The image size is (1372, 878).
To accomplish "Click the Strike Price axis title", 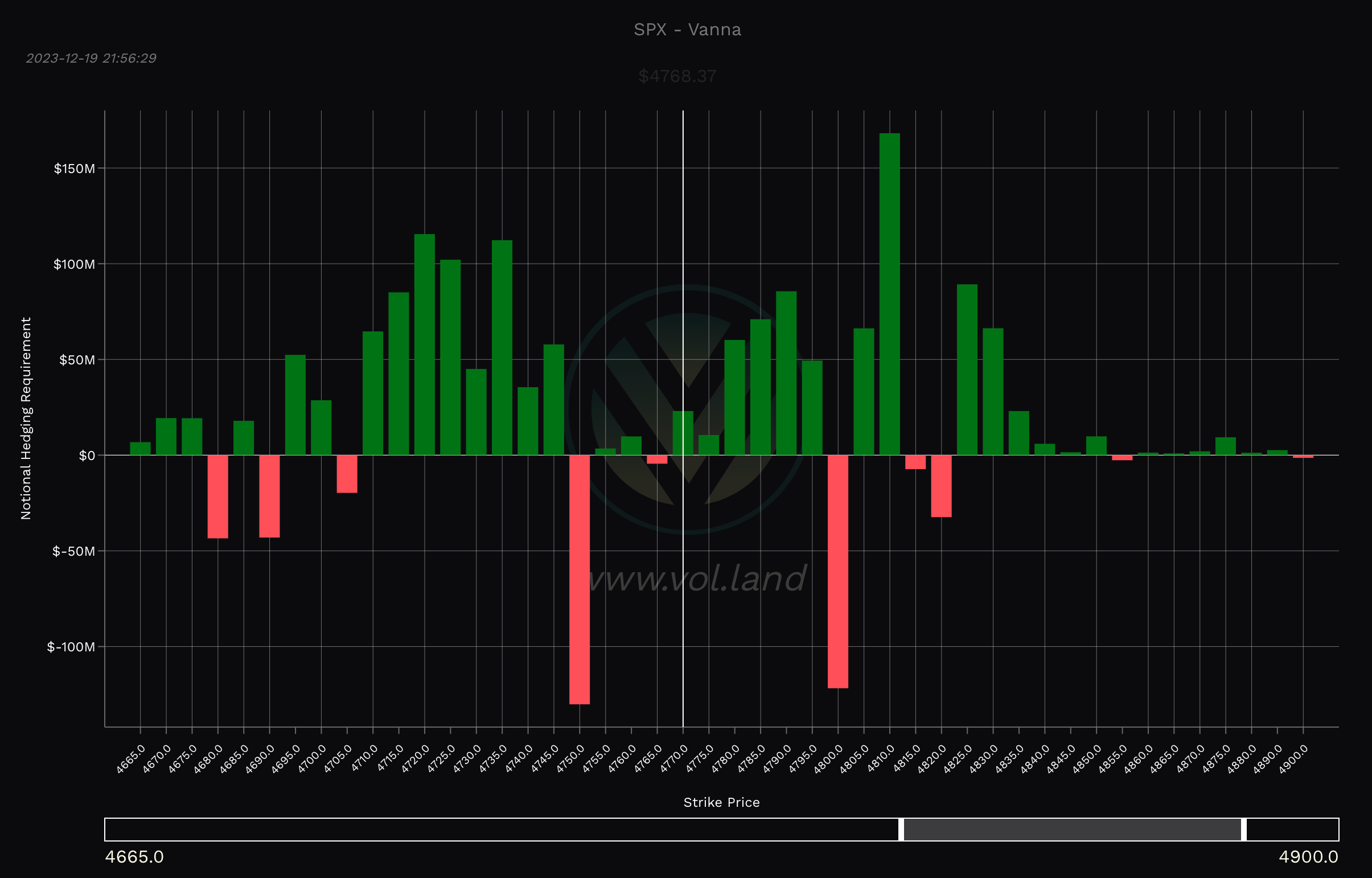I will pos(721,802).
